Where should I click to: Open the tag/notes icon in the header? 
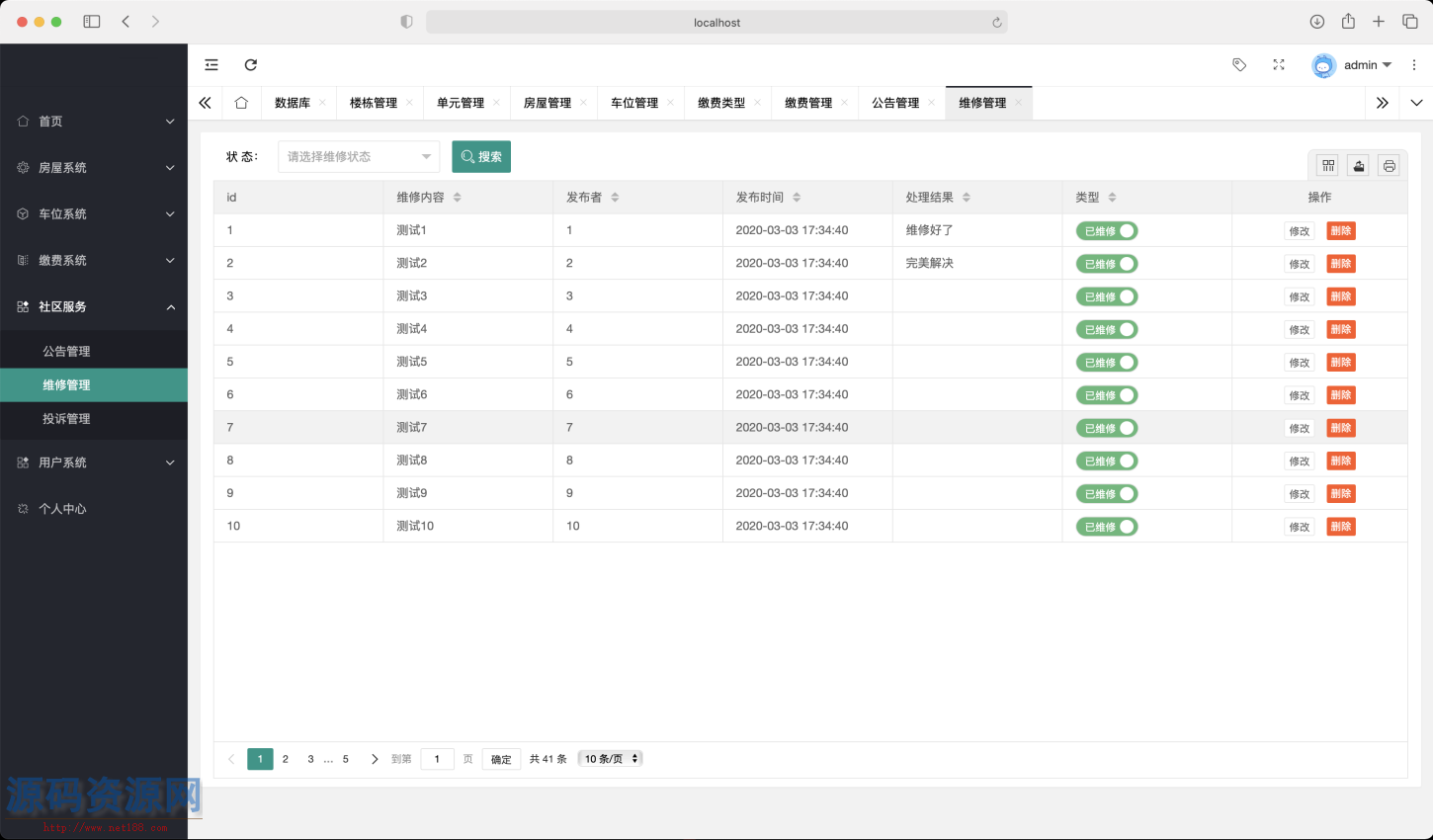pos(1239,65)
